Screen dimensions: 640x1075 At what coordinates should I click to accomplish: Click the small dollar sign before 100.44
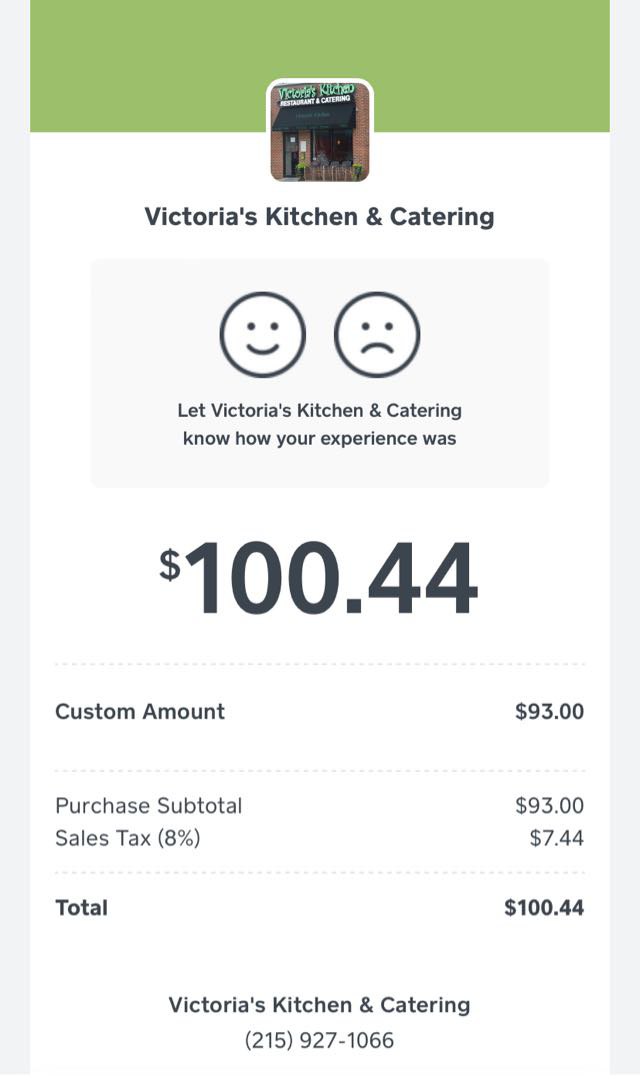(170, 565)
